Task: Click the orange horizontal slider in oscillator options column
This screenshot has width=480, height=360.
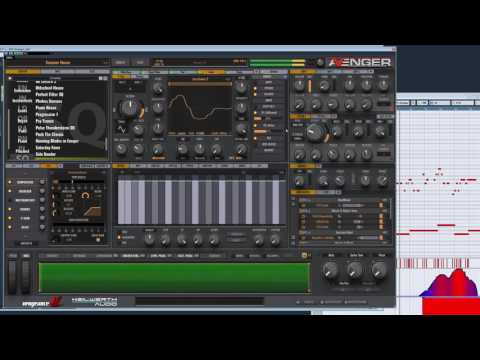Action: point(260,132)
